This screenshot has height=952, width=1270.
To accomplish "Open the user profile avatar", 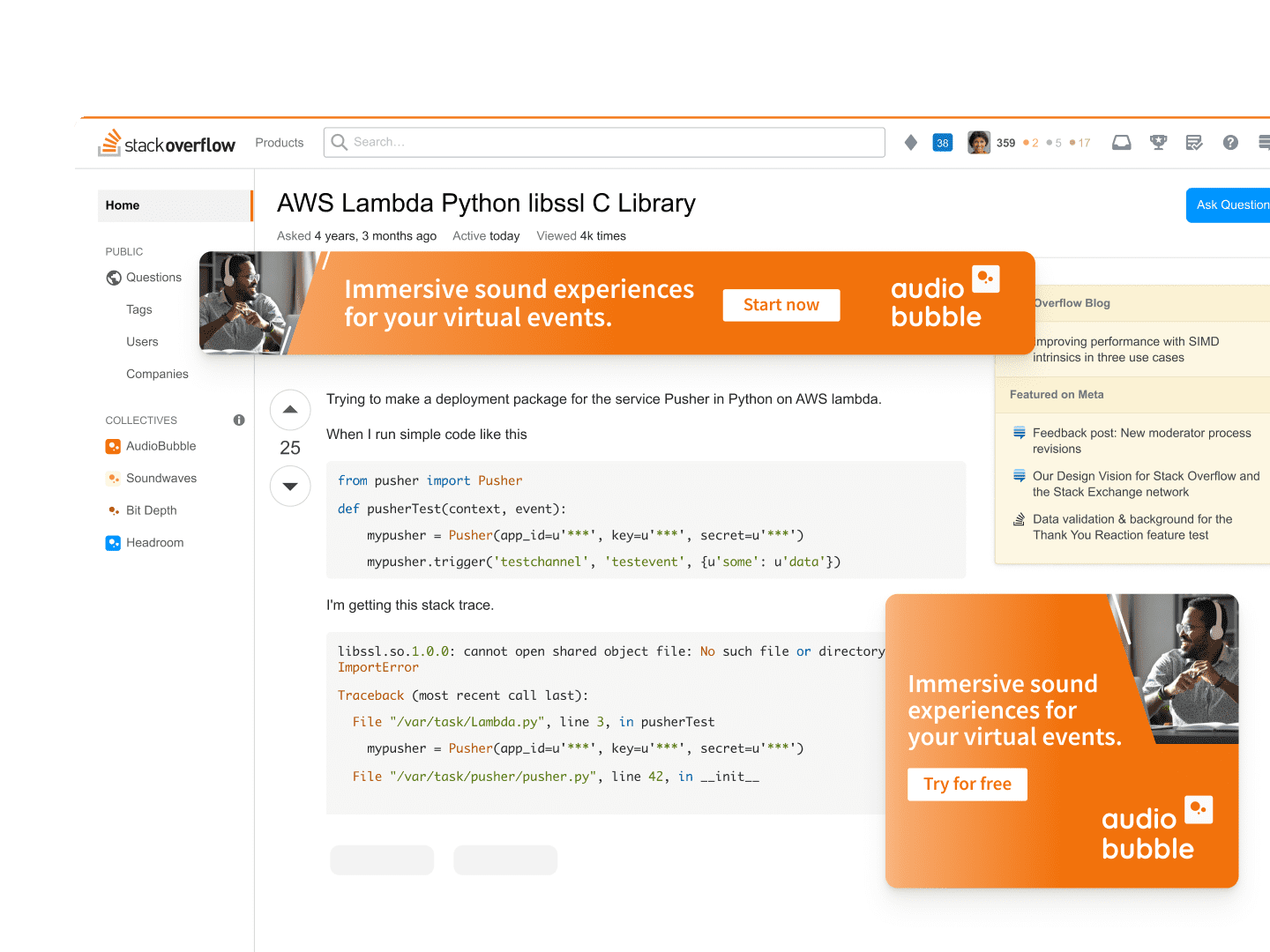I will coord(979,142).
